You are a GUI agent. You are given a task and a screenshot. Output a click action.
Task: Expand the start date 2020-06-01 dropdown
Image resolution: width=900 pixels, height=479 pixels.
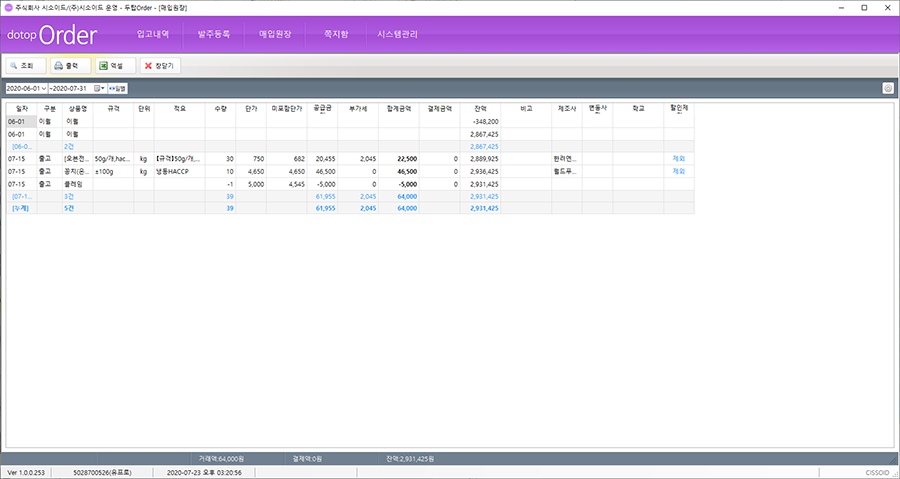click(43, 89)
